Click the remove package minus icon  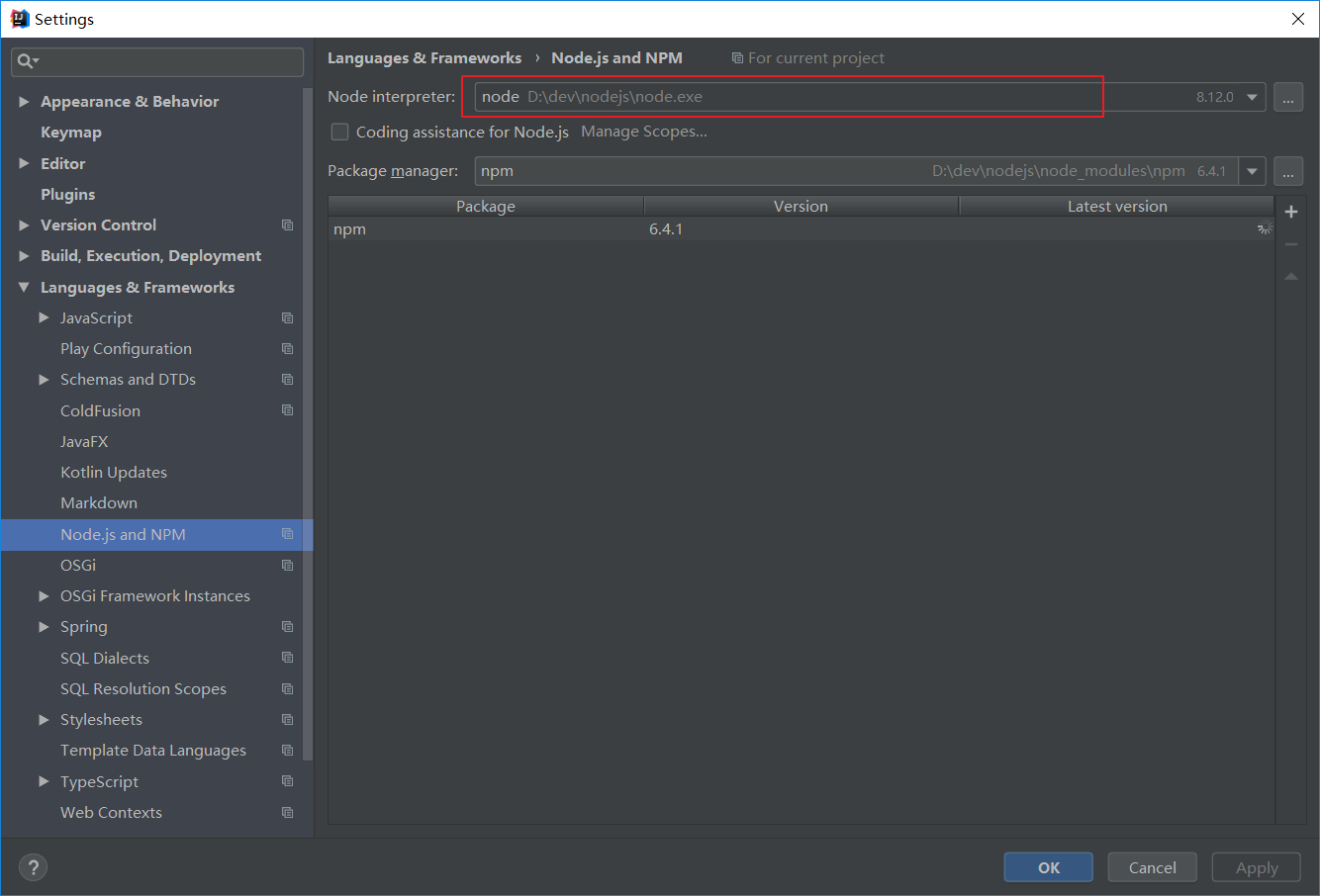(1290, 244)
